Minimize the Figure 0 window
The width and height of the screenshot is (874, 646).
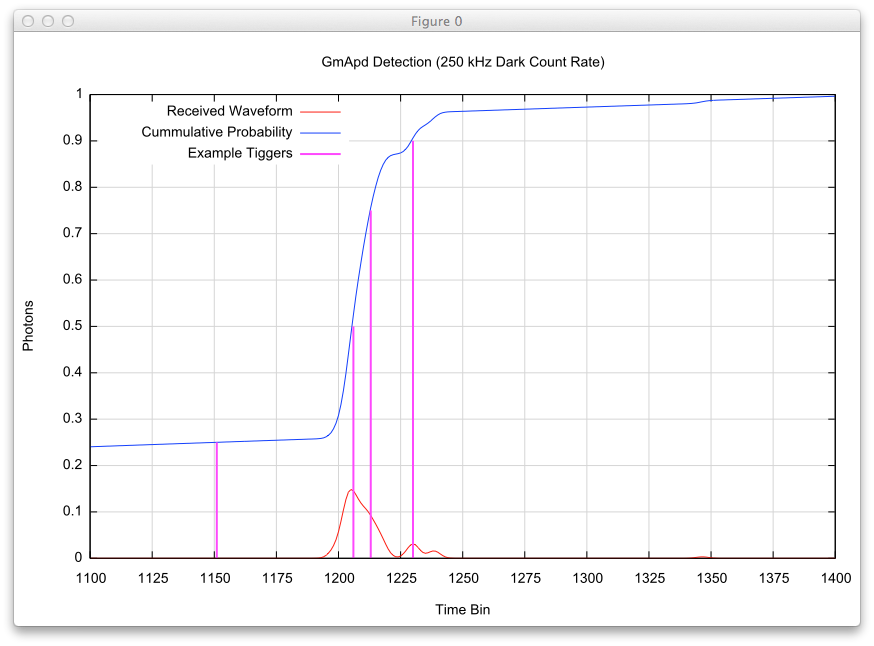(48, 21)
